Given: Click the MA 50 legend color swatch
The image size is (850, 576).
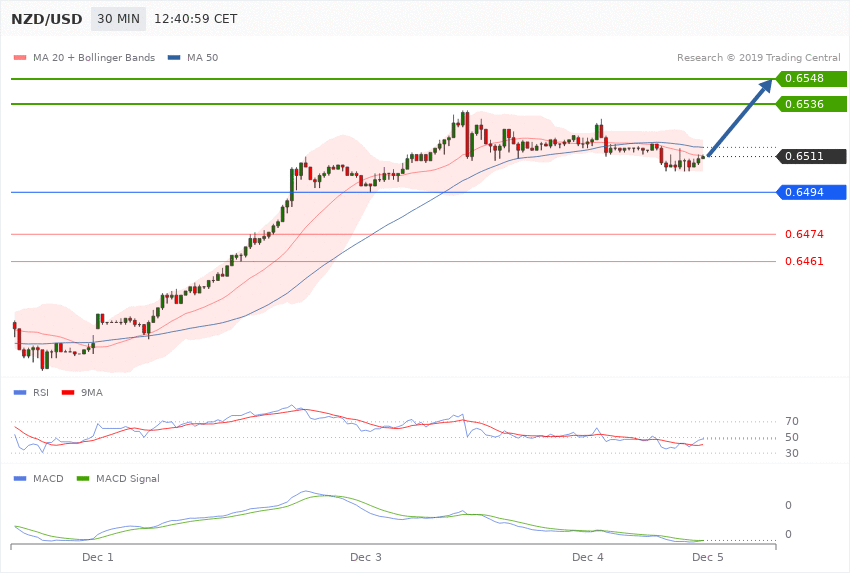Looking at the screenshot, I should 174,57.
